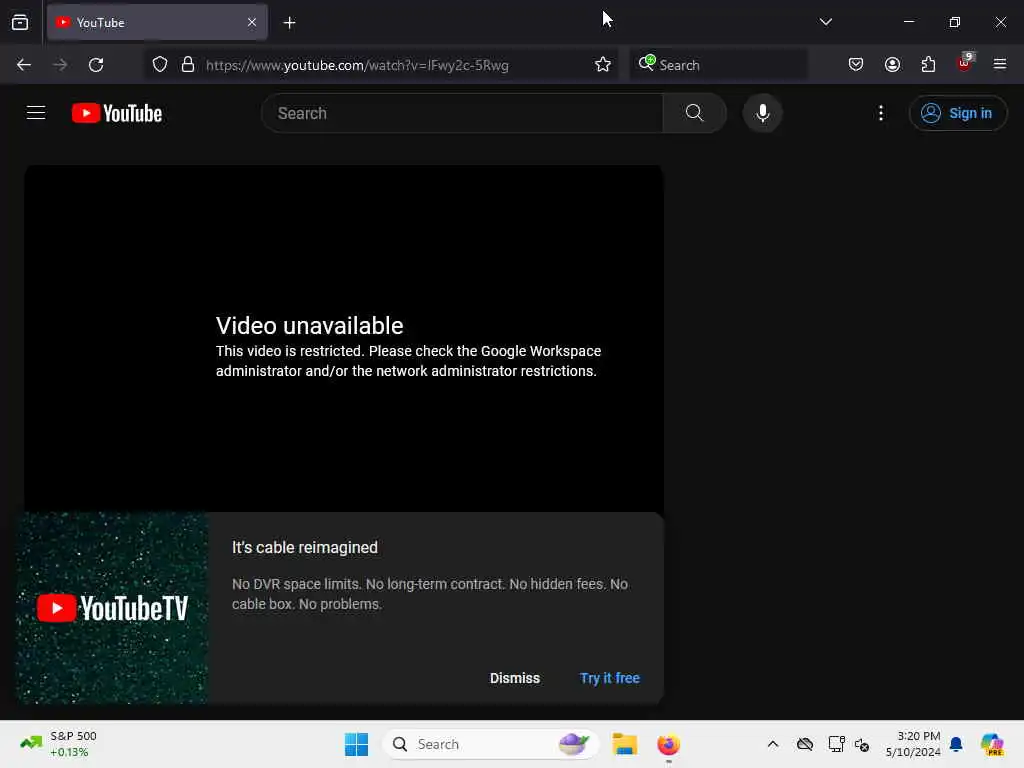This screenshot has height=768, width=1024.
Task: Show hidden system tray icons
Action: coord(773,744)
